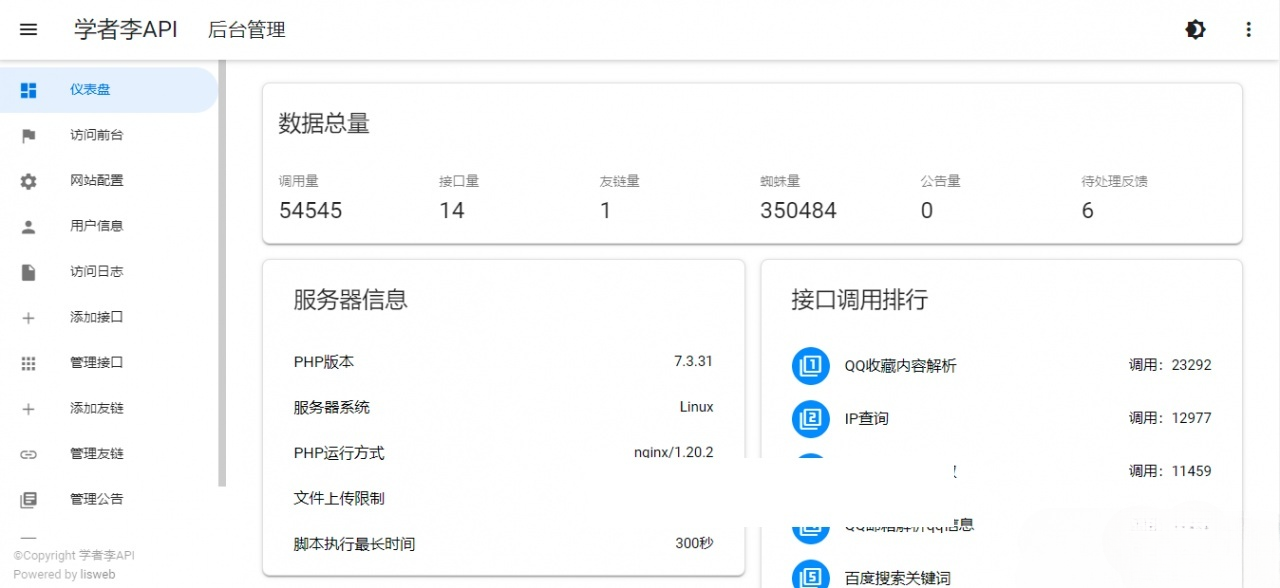
Task: Click the 学者李API title link
Action: point(124,29)
